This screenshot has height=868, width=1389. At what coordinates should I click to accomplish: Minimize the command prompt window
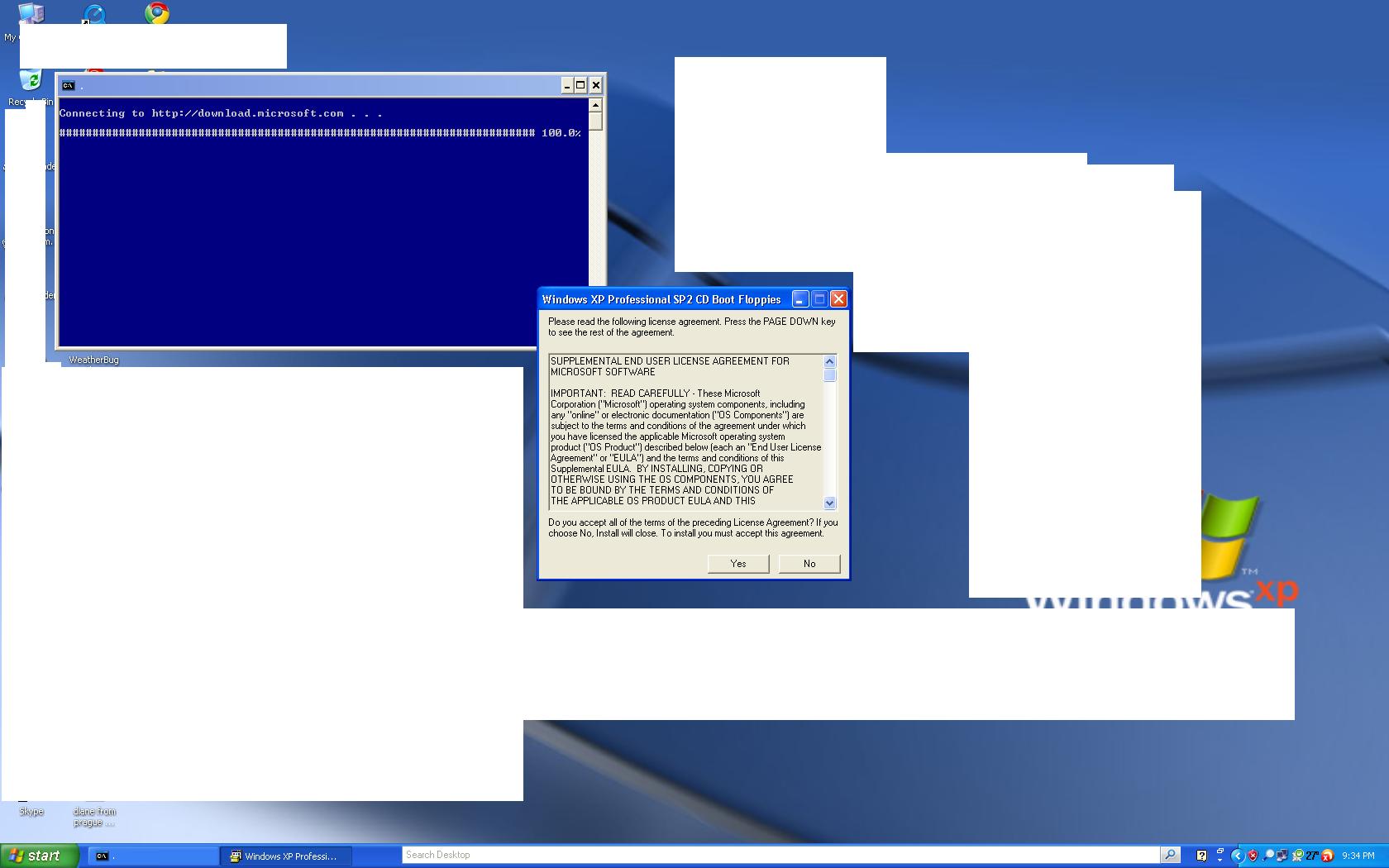tap(567, 85)
